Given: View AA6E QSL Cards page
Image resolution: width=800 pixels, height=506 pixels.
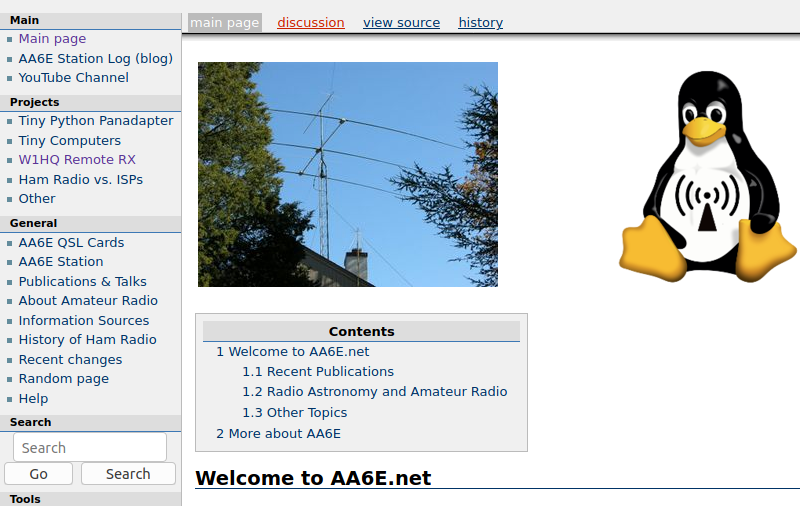Looking at the screenshot, I should [x=71, y=243].
